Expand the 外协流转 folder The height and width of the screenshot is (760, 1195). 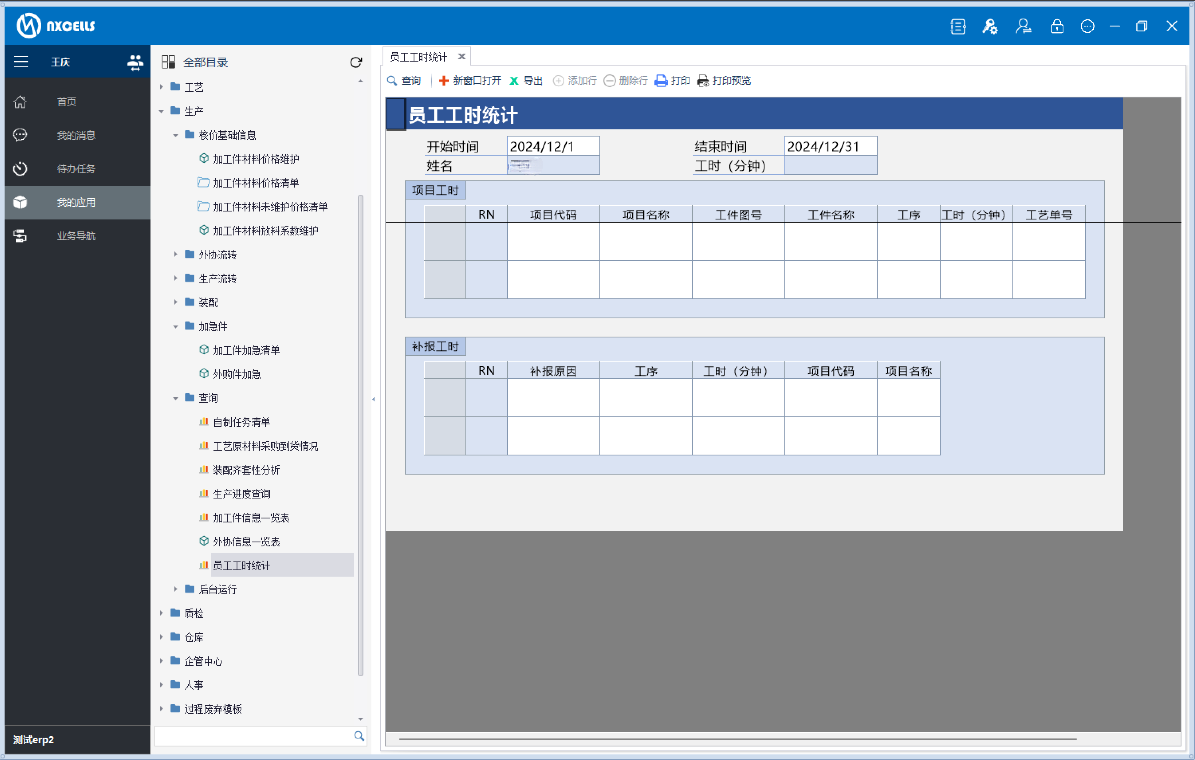click(x=175, y=255)
